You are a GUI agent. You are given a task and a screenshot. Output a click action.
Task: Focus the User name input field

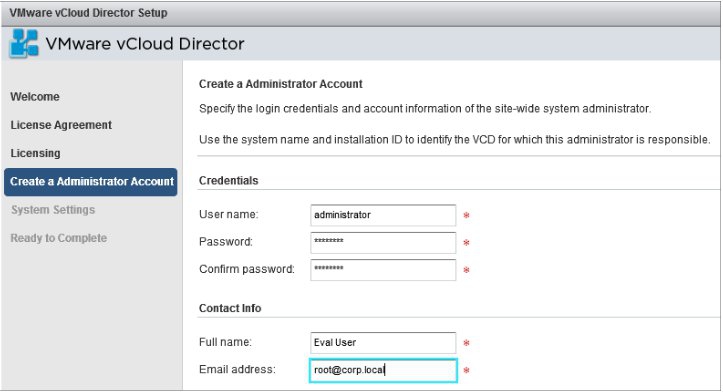[383, 215]
